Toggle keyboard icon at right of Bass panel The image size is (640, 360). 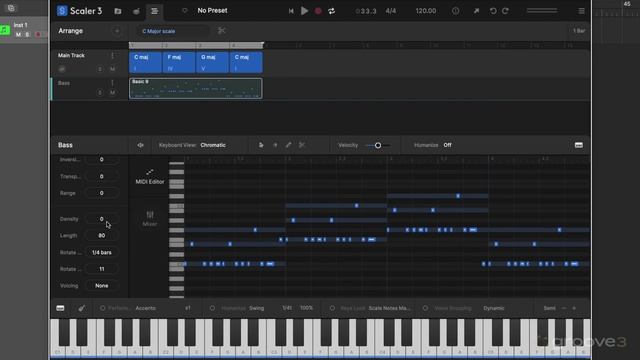[x=579, y=145]
